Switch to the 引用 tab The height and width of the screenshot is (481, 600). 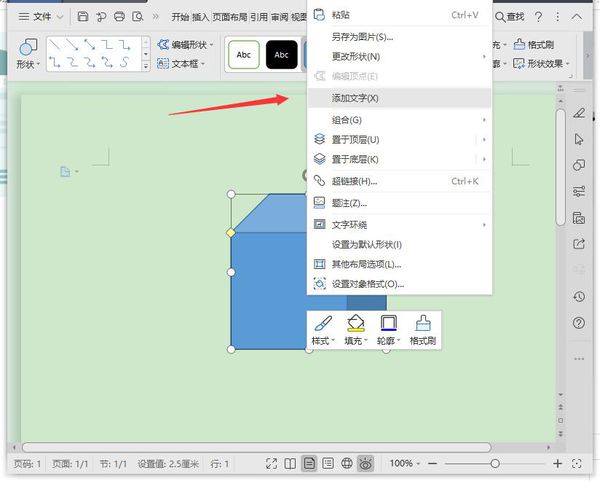tap(259, 17)
